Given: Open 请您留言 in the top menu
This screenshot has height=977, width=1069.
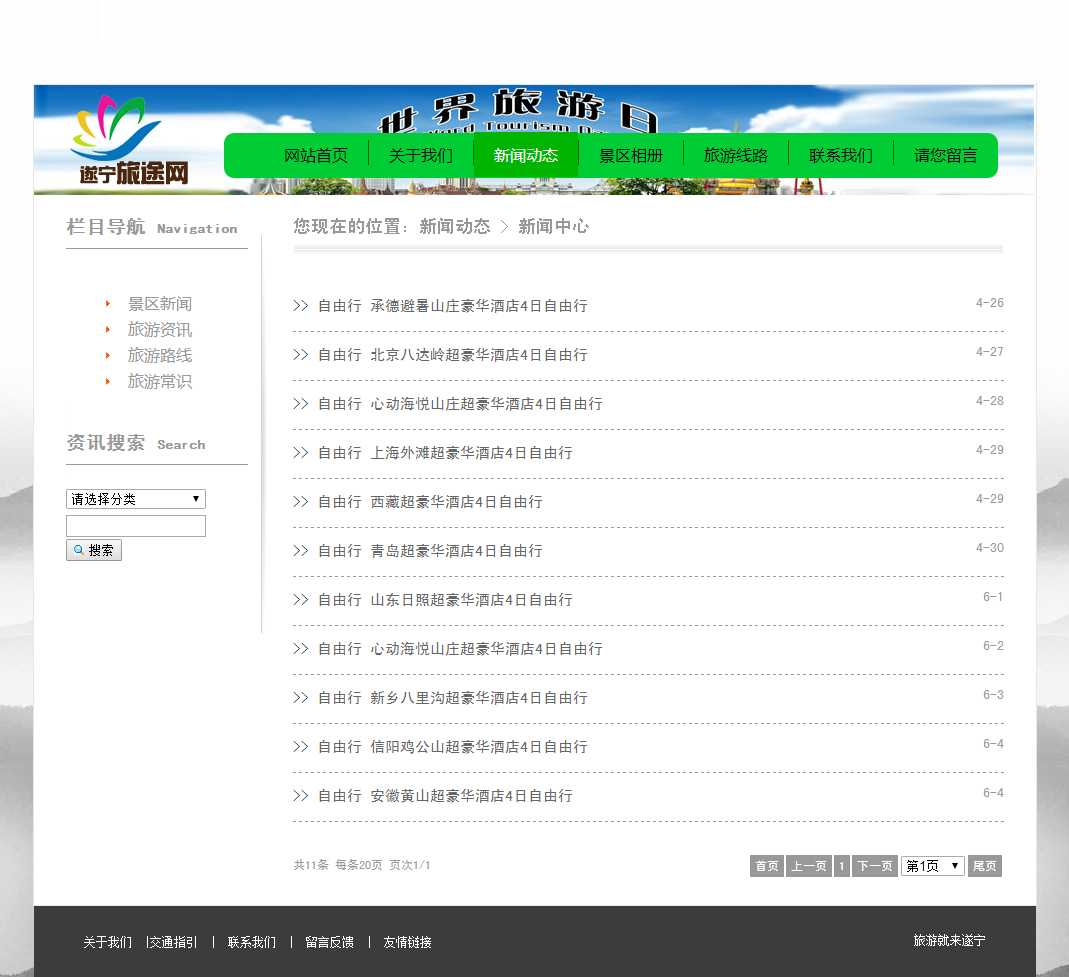Looking at the screenshot, I should [x=946, y=155].
